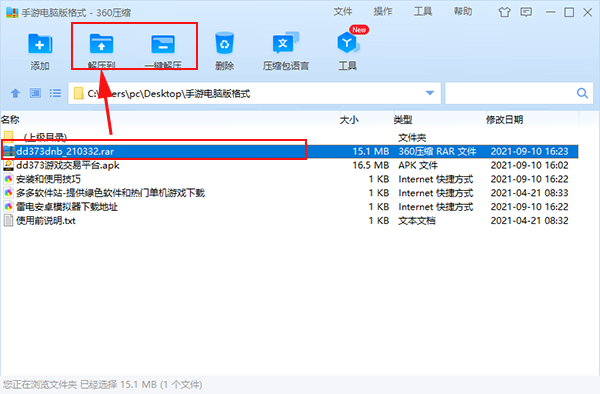Screen dimensions: 600x394
Task: Click the 2021-09-10 16:02 date cell
Action: pyautogui.click(x=530, y=165)
